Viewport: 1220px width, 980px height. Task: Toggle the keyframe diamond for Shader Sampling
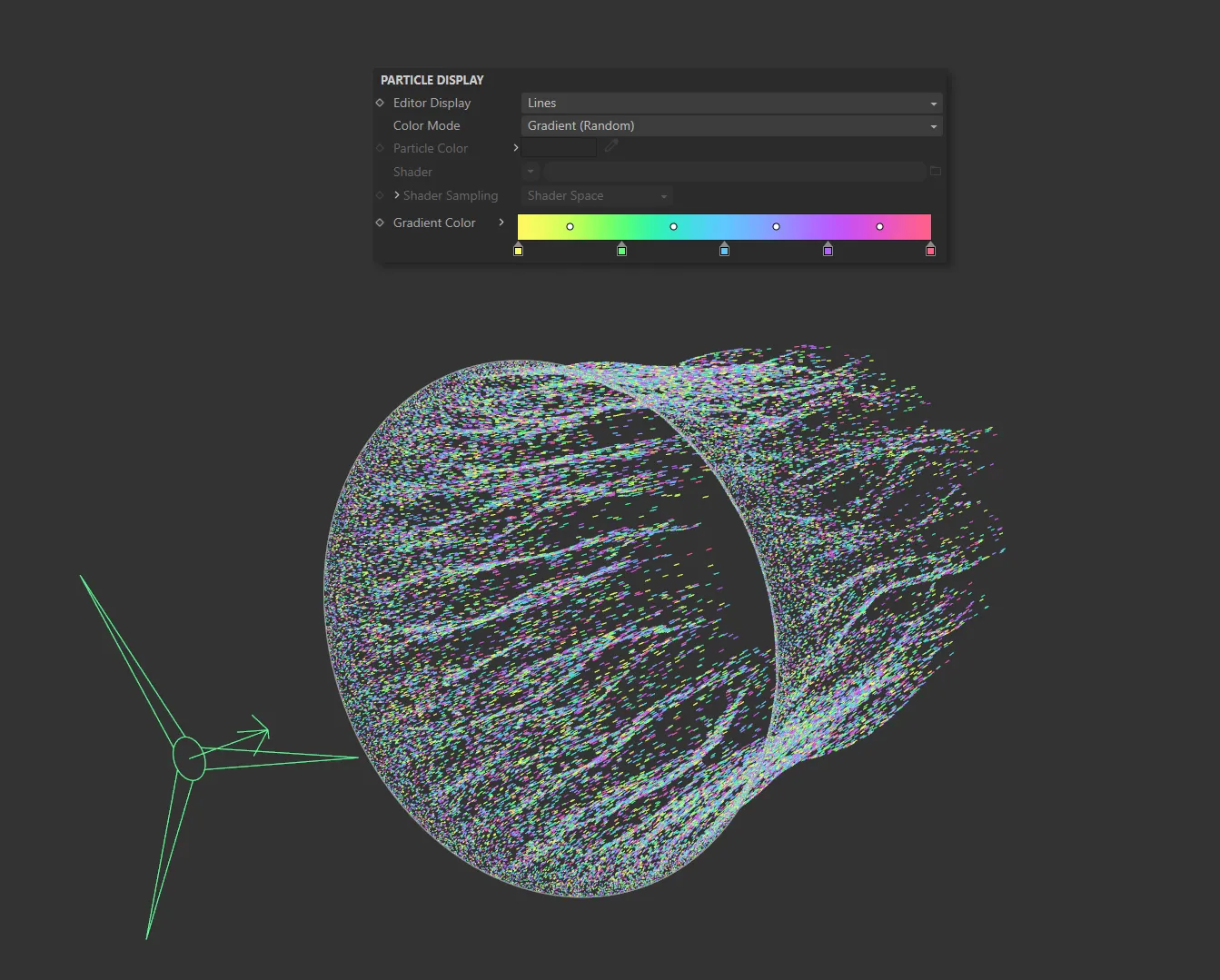click(x=379, y=195)
